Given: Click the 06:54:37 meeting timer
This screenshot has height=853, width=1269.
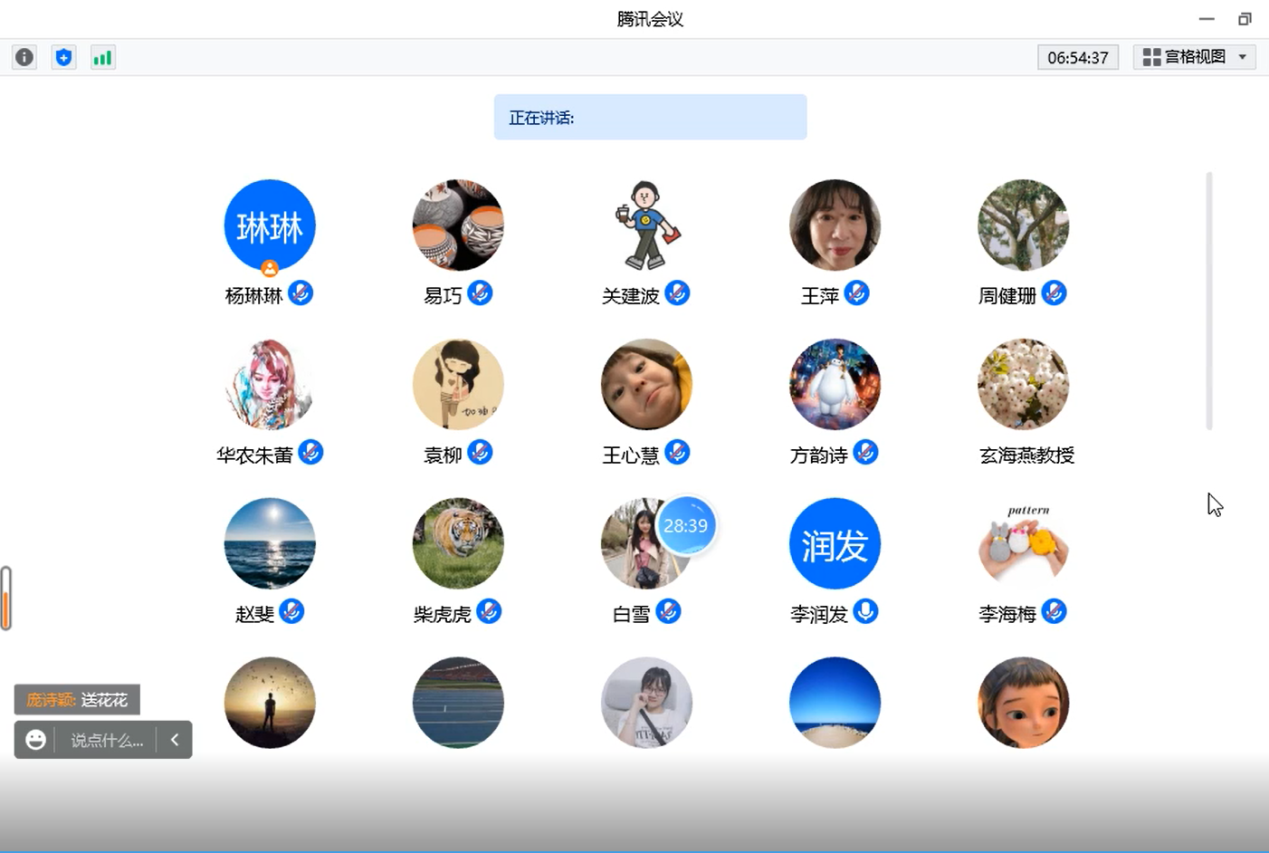Looking at the screenshot, I should [x=1077, y=57].
